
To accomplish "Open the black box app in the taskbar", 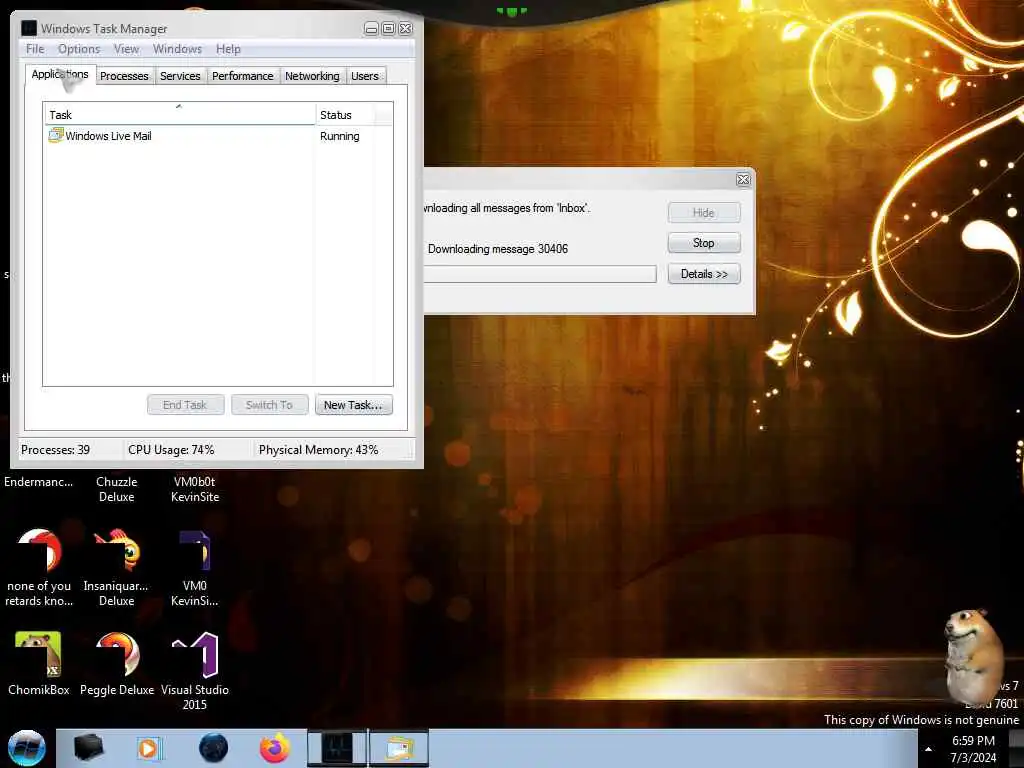I will point(88,748).
